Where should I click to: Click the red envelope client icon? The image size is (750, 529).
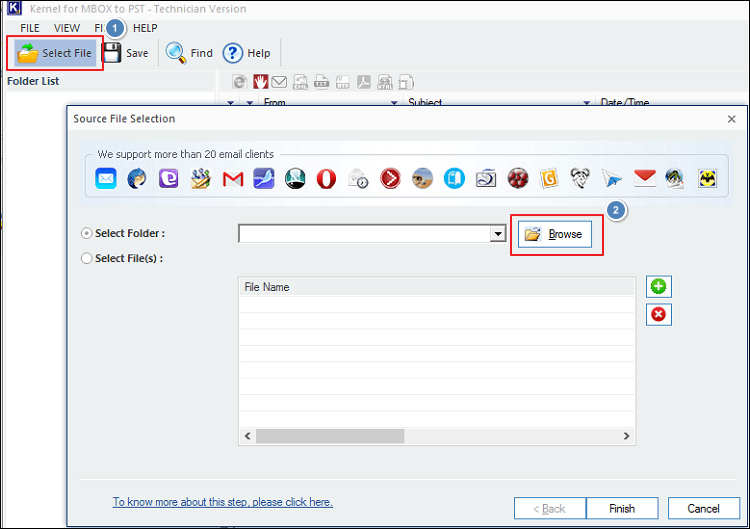pyautogui.click(x=644, y=178)
